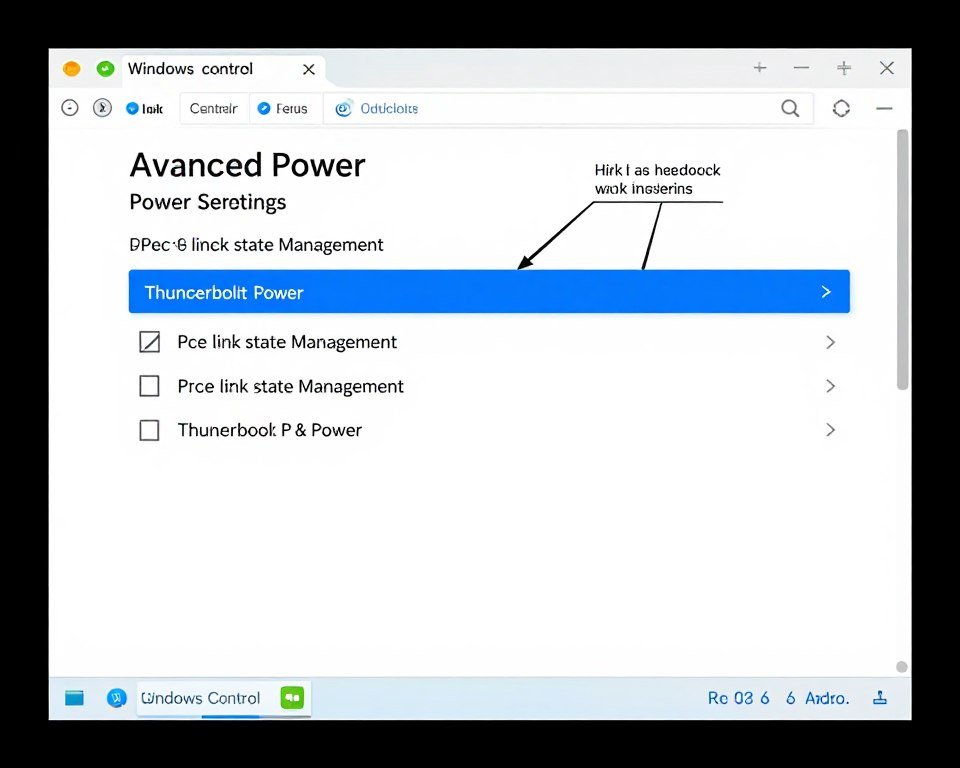
Task: Click the globe icon beside Odticloits
Action: 344,108
